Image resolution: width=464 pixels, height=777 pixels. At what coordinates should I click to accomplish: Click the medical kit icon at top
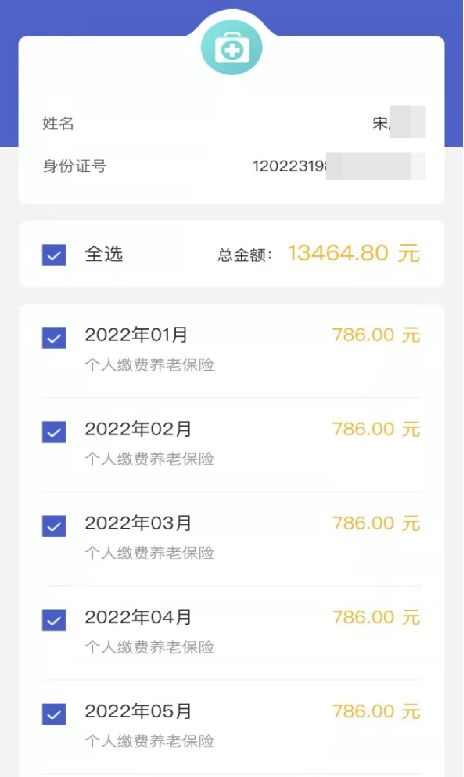[x=232, y=48]
